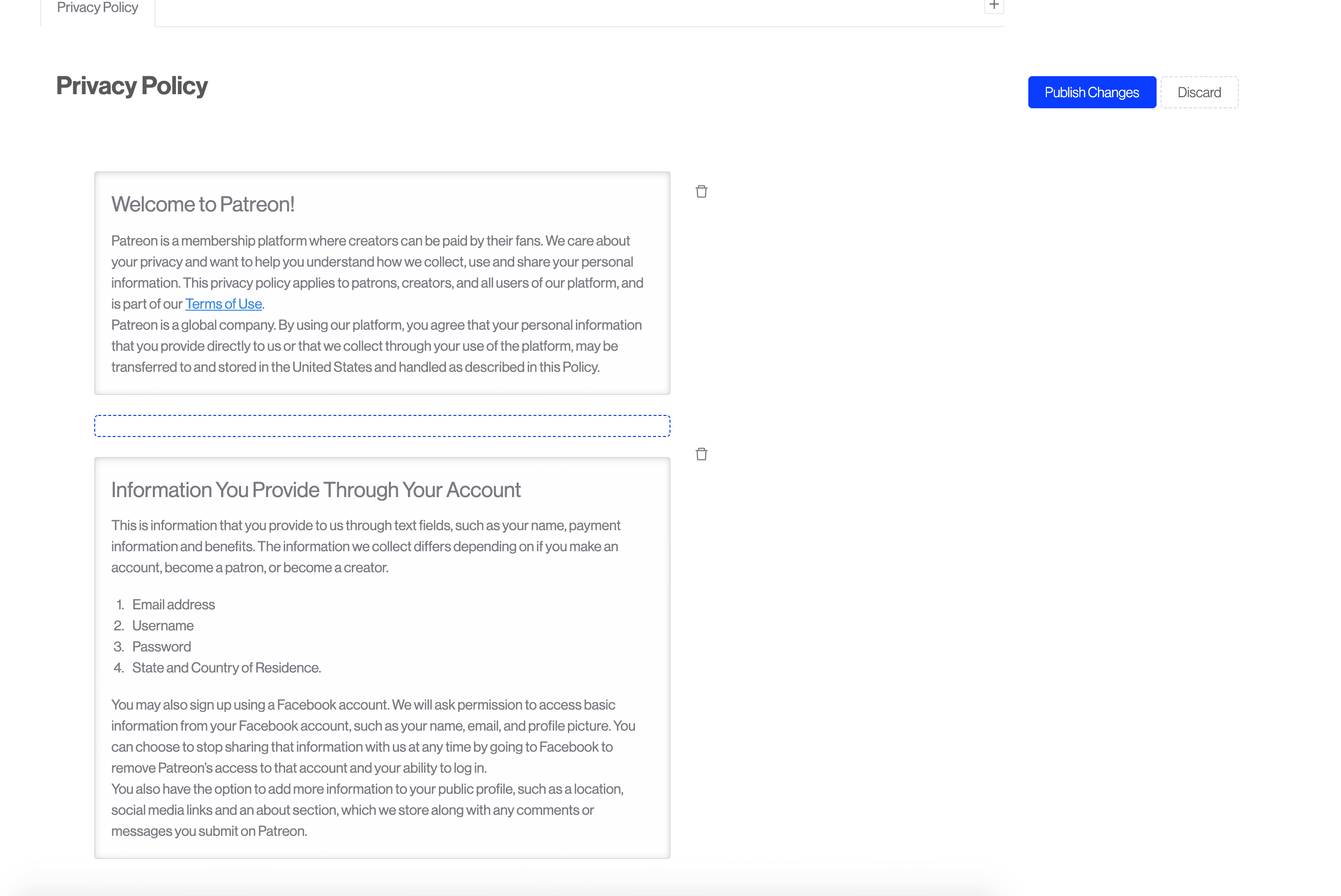The height and width of the screenshot is (896, 1341).
Task: Select the Email address list item
Action: click(173, 604)
